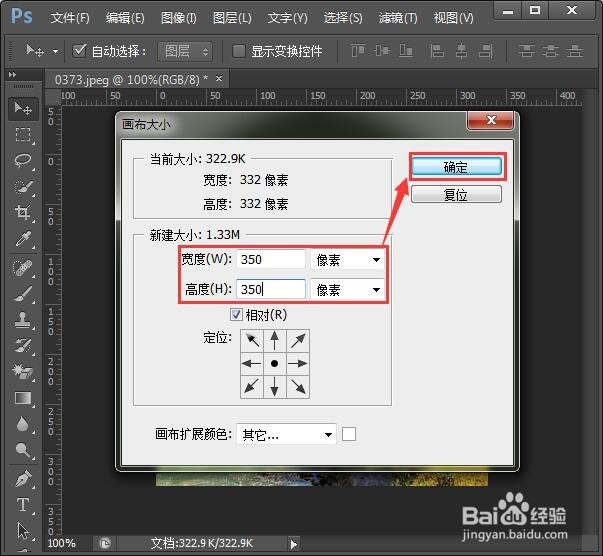Click the status bar document preview icon

(105, 543)
